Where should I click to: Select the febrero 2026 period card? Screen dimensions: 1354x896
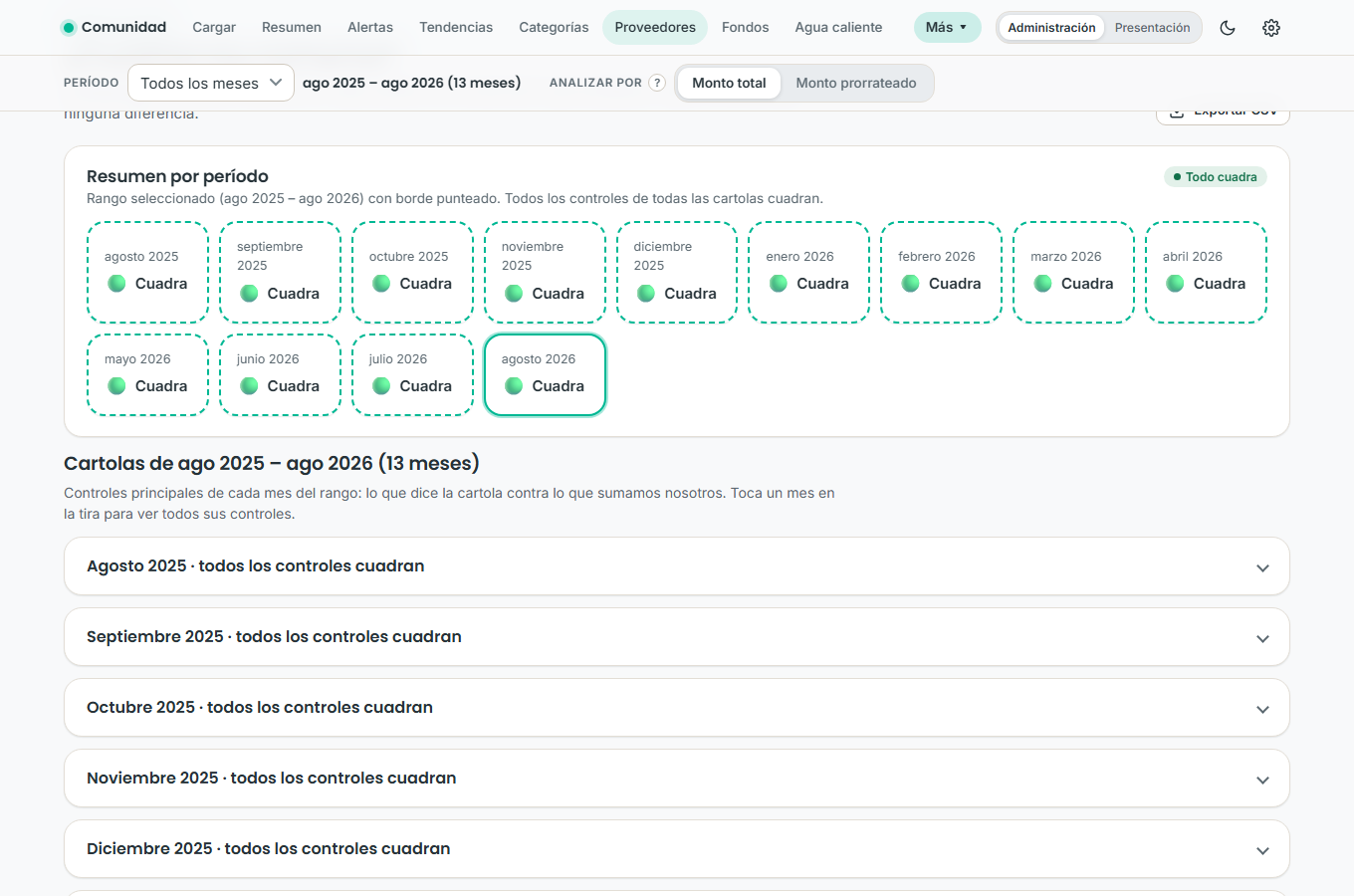click(942, 272)
